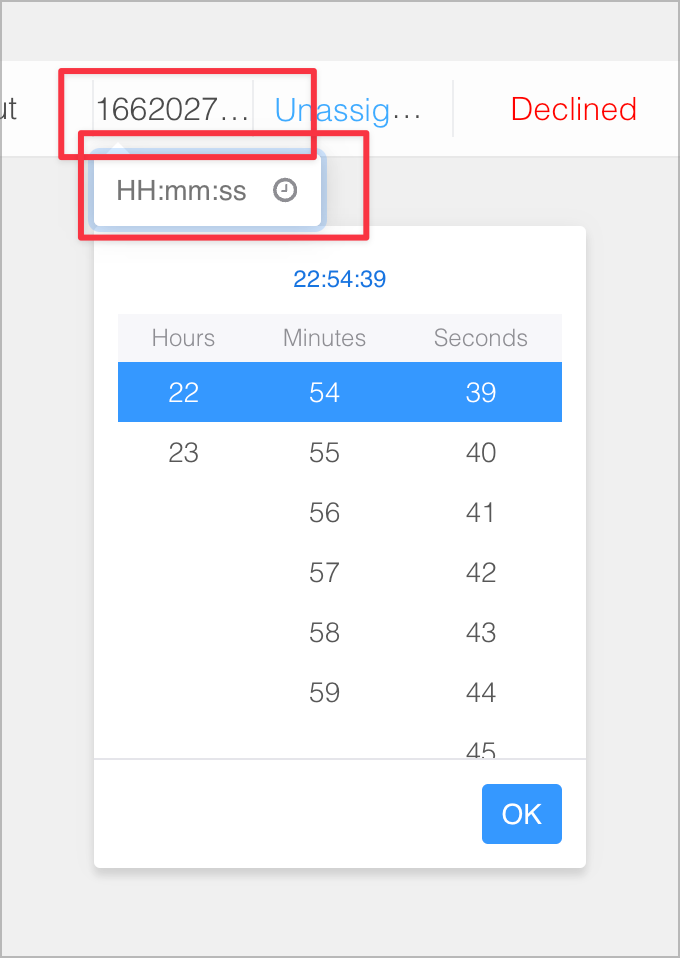Pick second 40 in the Seconds column

(x=480, y=452)
